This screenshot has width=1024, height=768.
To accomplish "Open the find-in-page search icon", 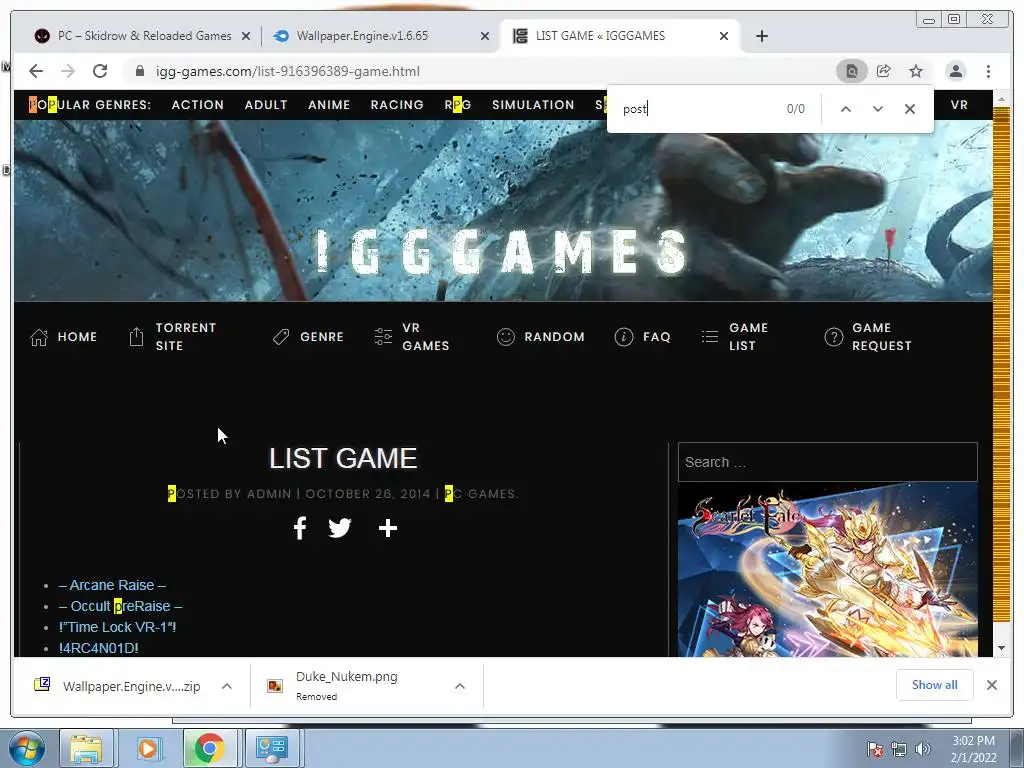I will click(x=852, y=71).
